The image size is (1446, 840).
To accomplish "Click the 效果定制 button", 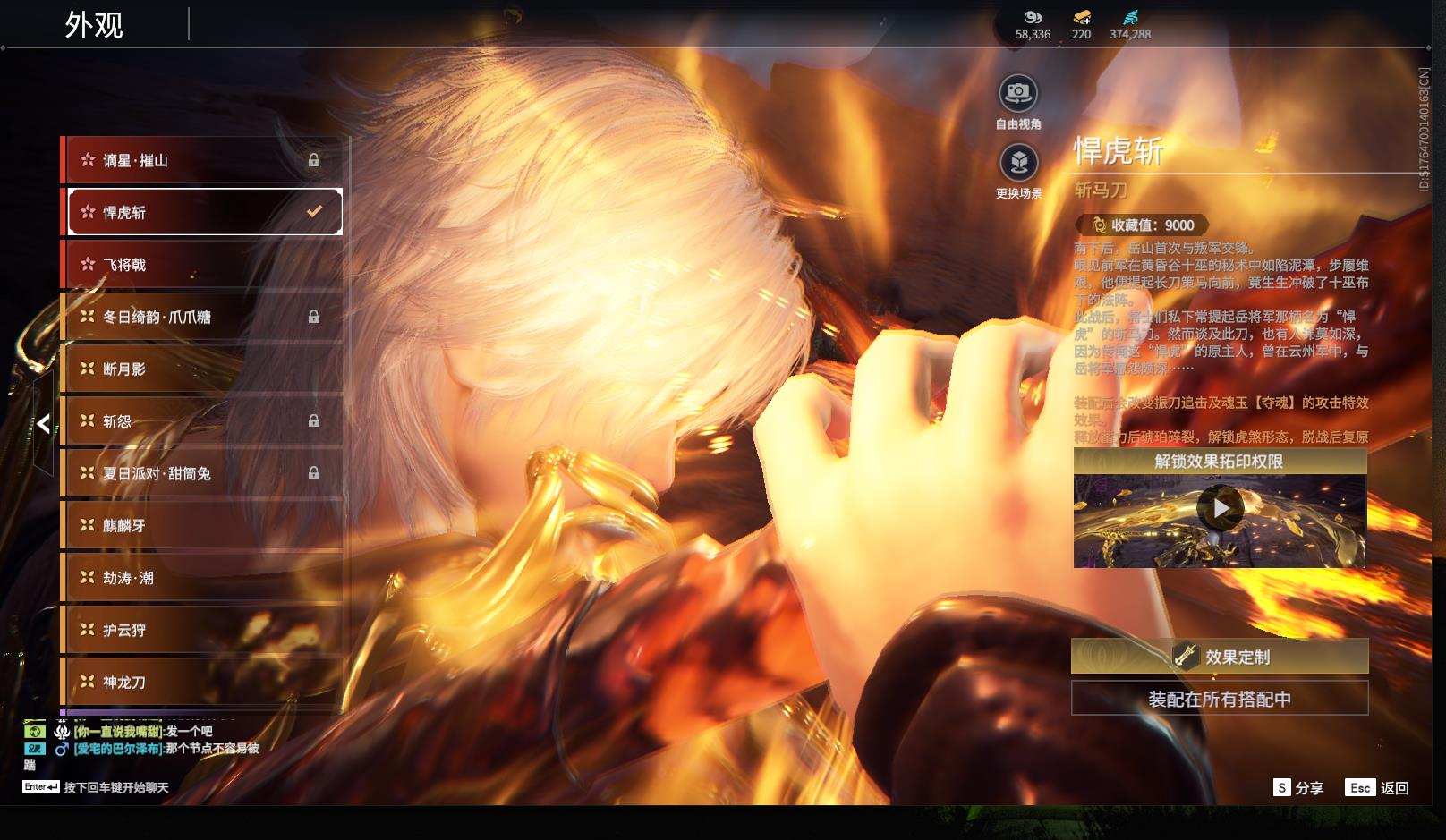I will click(1220, 657).
